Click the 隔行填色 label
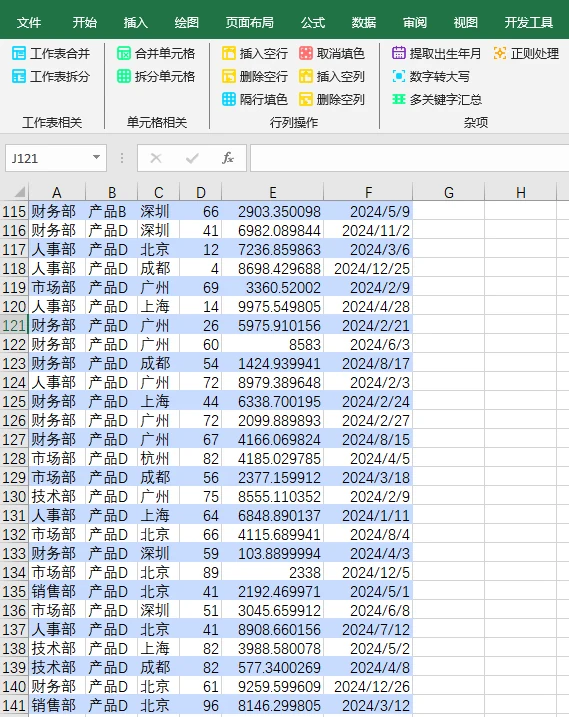The image size is (569, 717). coord(264,99)
